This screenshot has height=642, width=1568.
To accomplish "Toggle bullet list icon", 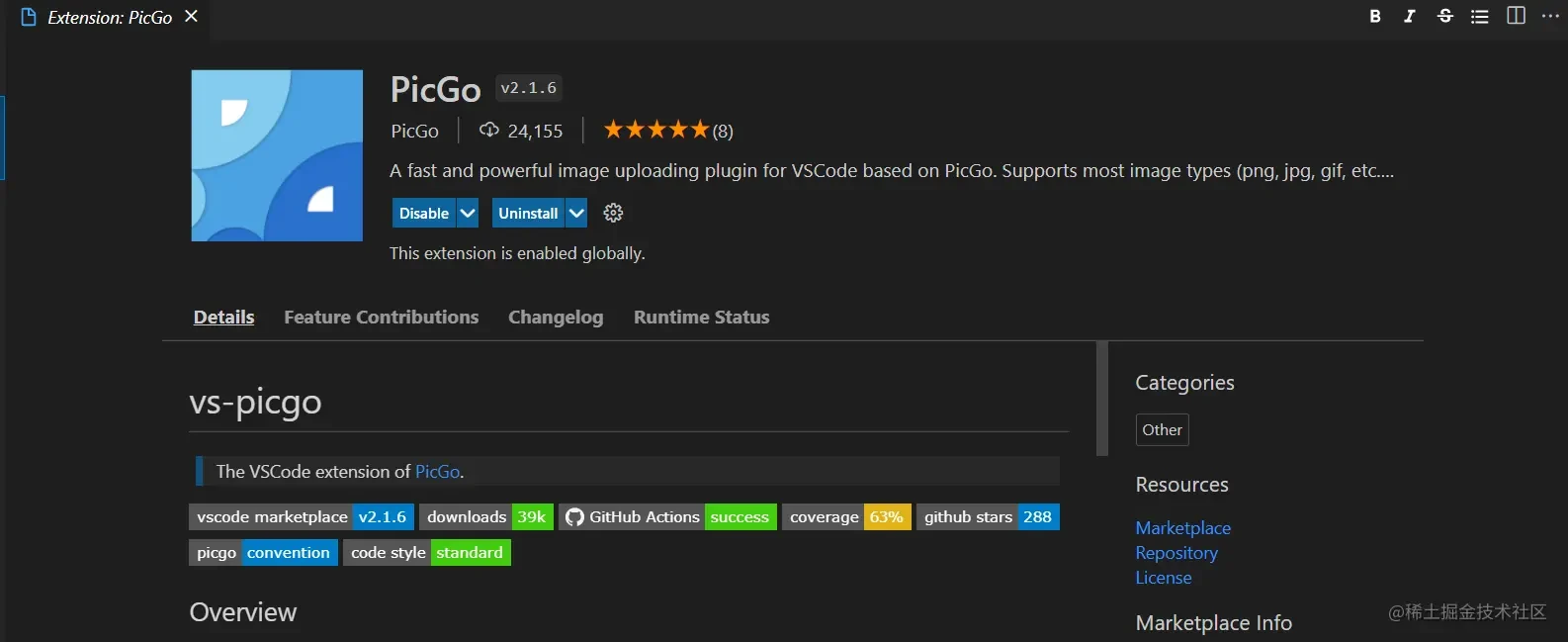I will (x=1479, y=16).
